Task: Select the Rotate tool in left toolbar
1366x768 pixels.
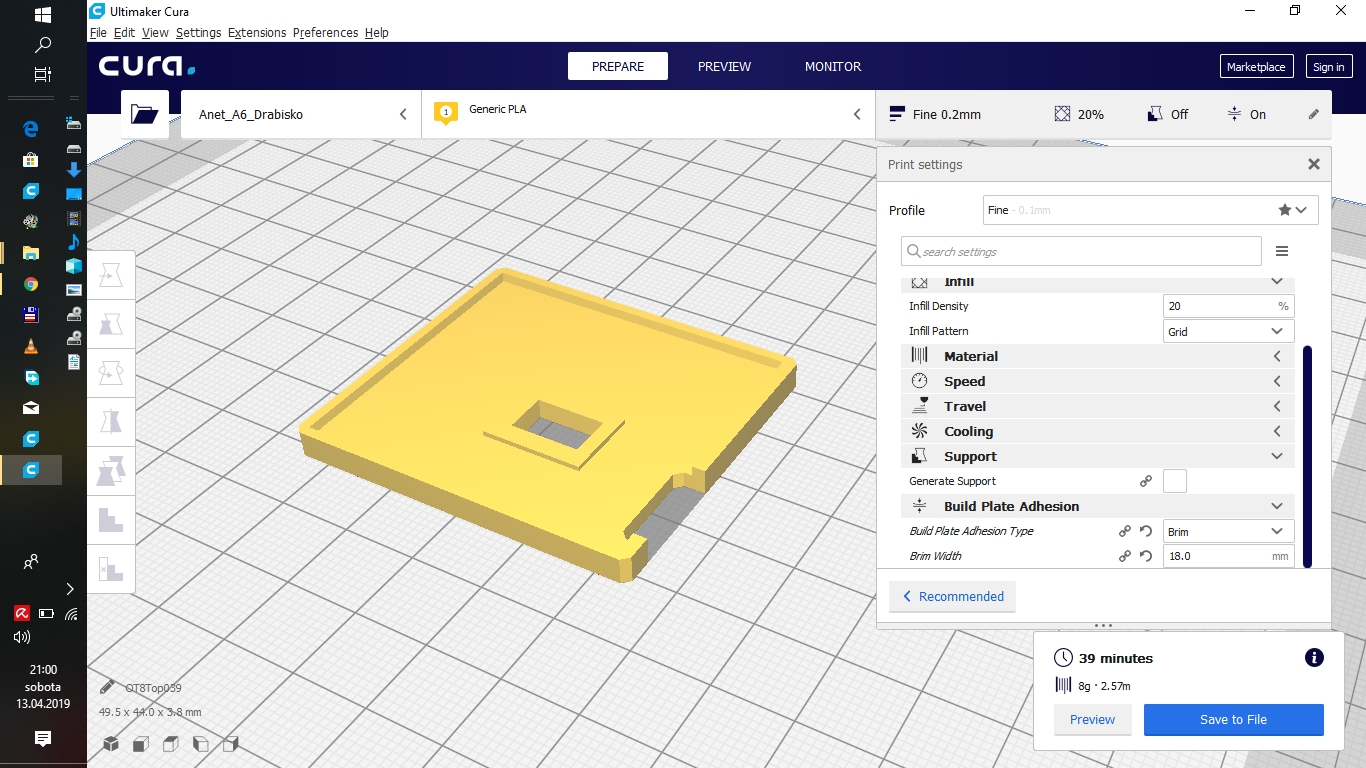Action: [x=111, y=373]
